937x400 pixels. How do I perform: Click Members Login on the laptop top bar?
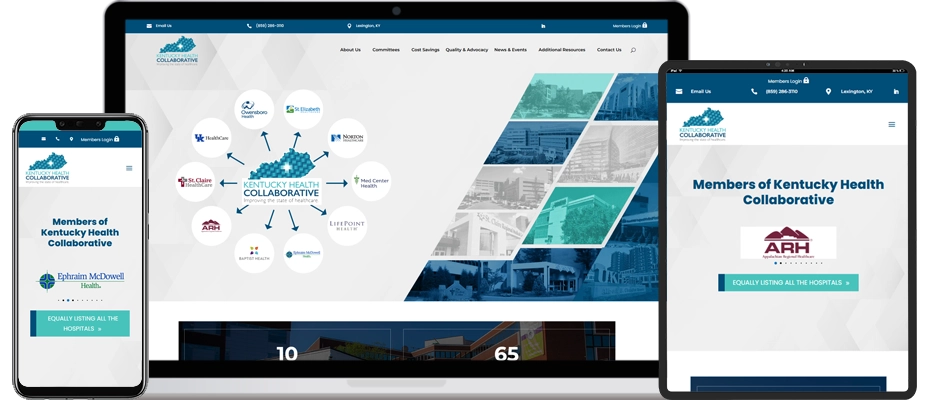pyautogui.click(x=630, y=26)
